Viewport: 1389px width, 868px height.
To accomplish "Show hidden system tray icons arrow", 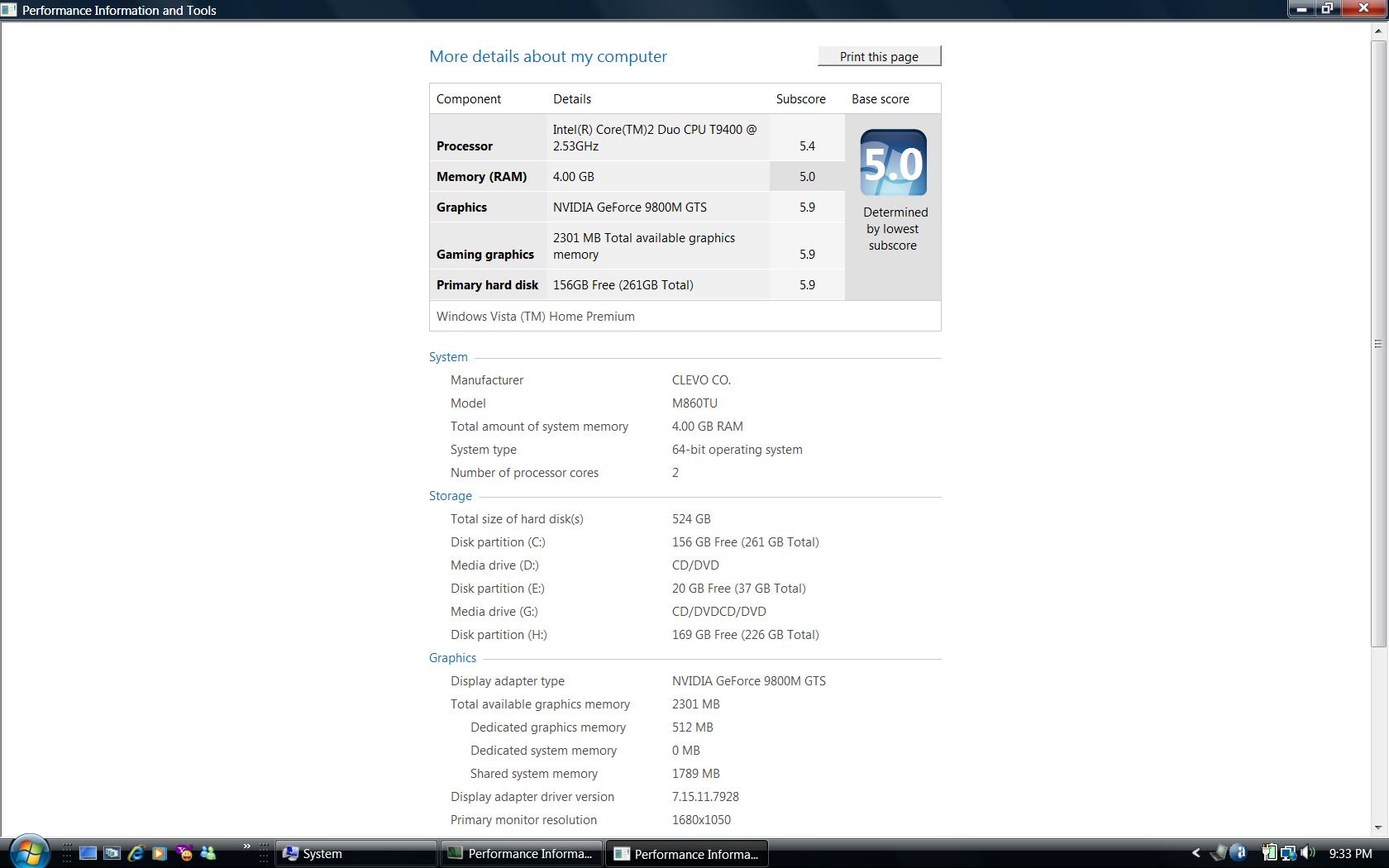I will [x=1196, y=853].
